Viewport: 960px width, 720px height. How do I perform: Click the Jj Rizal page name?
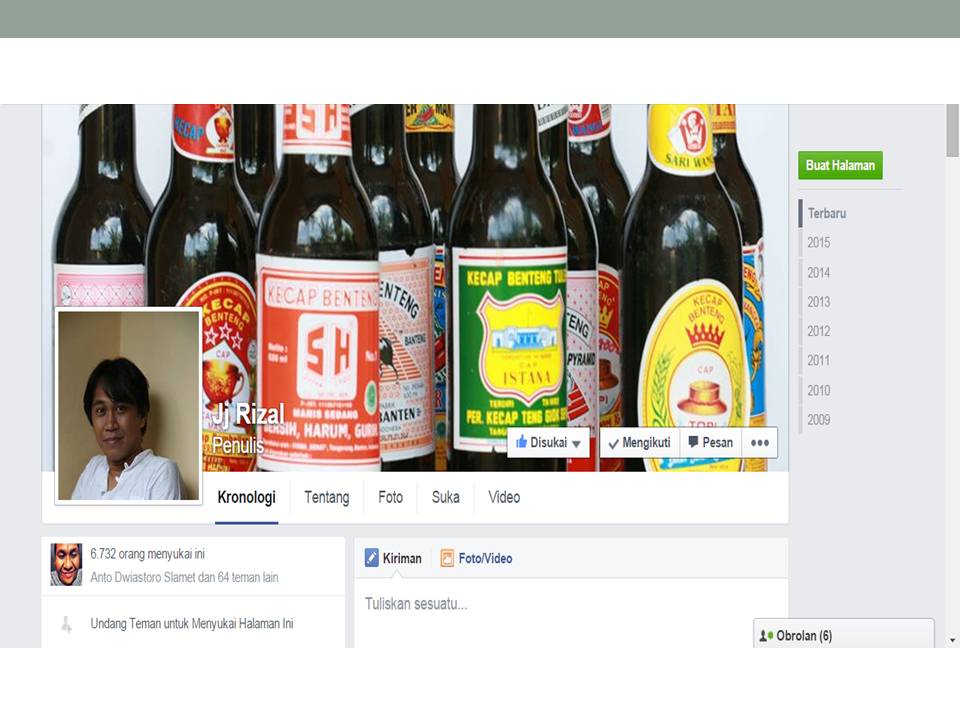248,414
